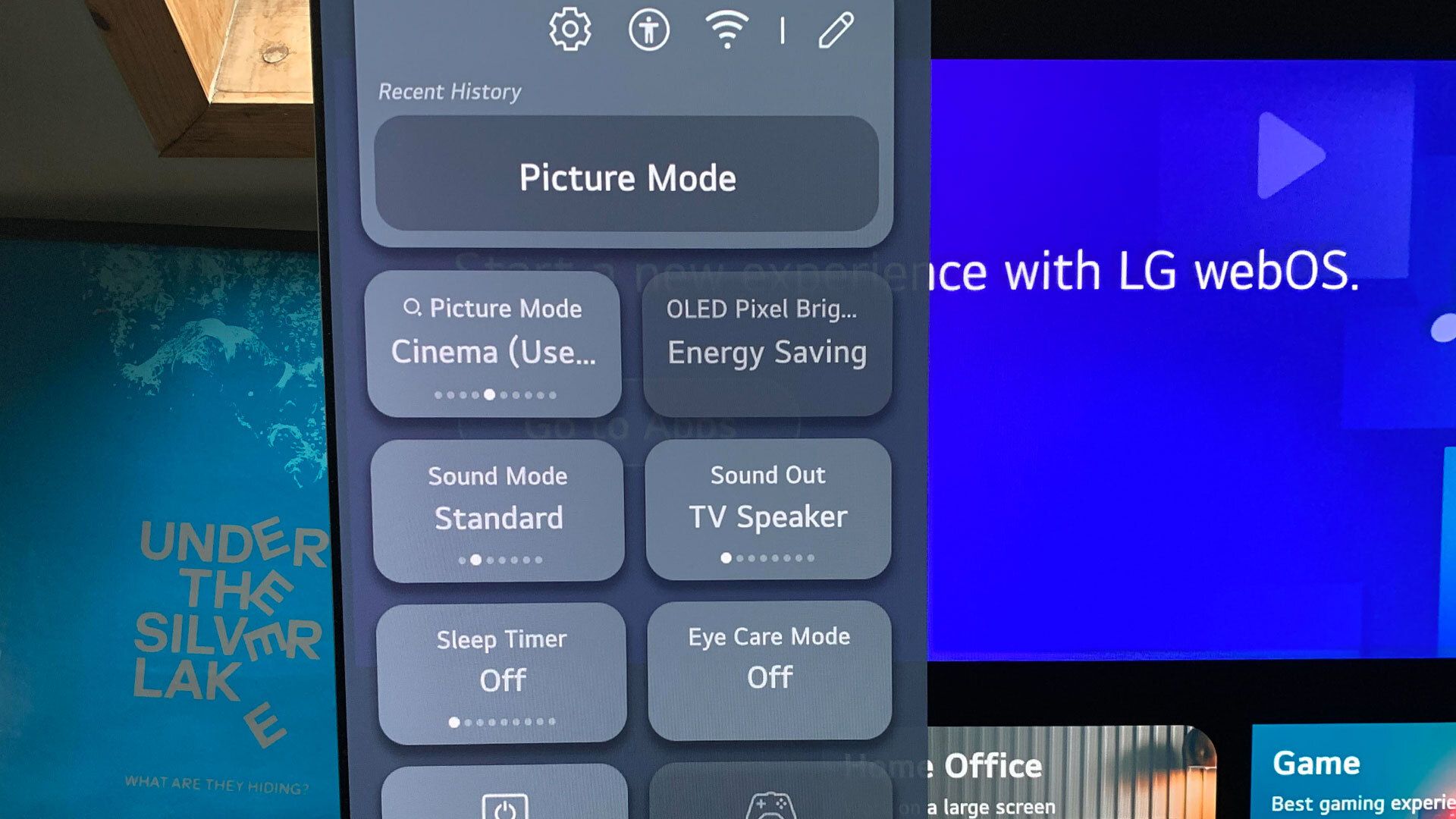Open the Settings gear menu
The image size is (1456, 819).
pyautogui.click(x=571, y=31)
